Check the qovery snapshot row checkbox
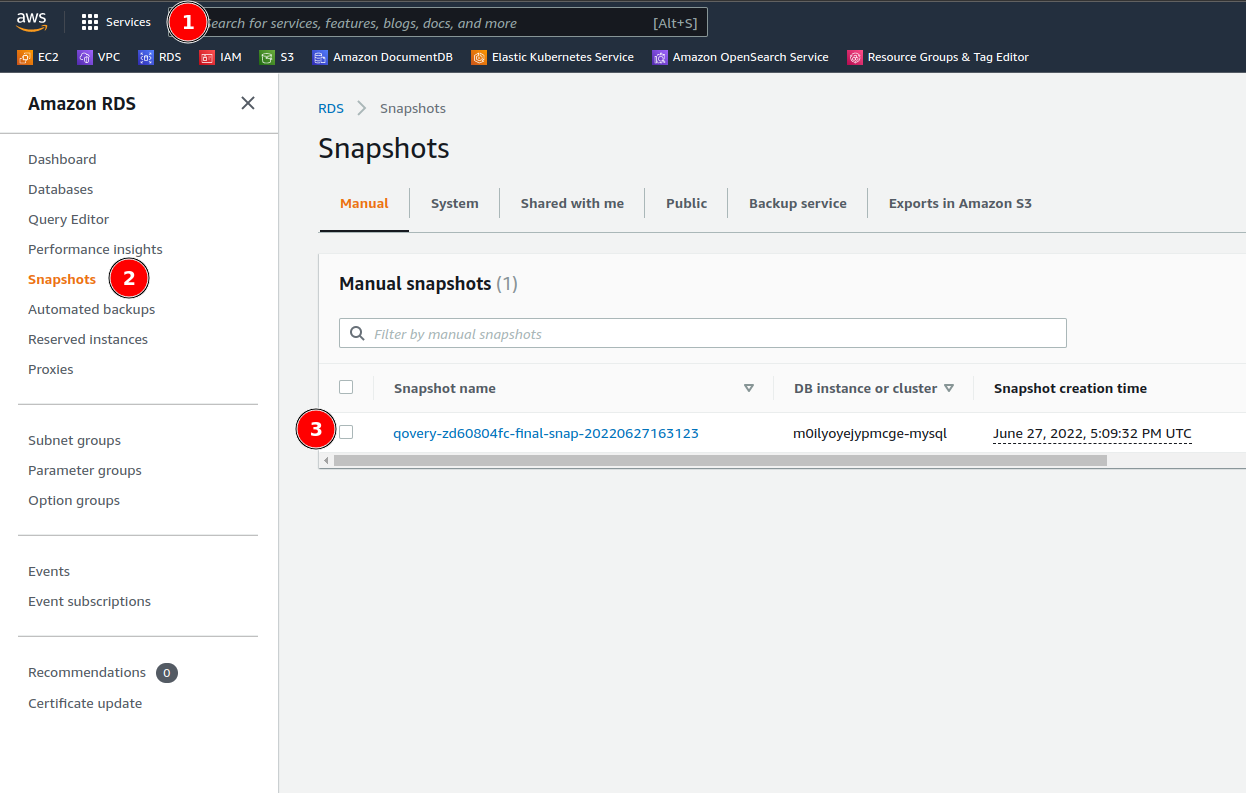1246x793 pixels. pos(345,433)
